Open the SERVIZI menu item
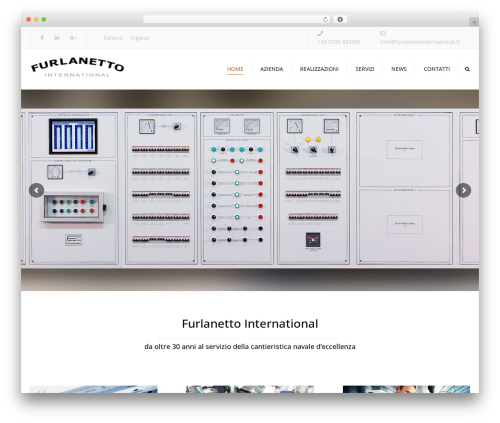 coord(365,69)
